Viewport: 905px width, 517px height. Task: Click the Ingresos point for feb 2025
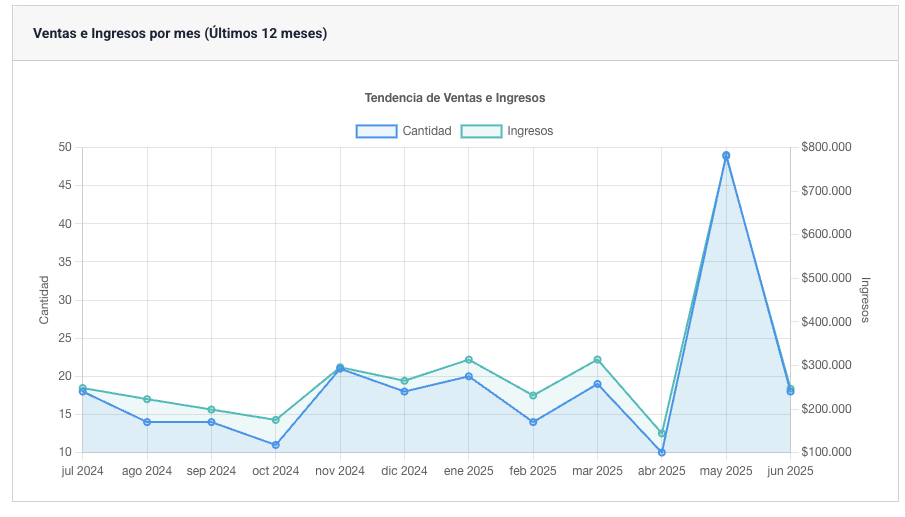tap(533, 396)
